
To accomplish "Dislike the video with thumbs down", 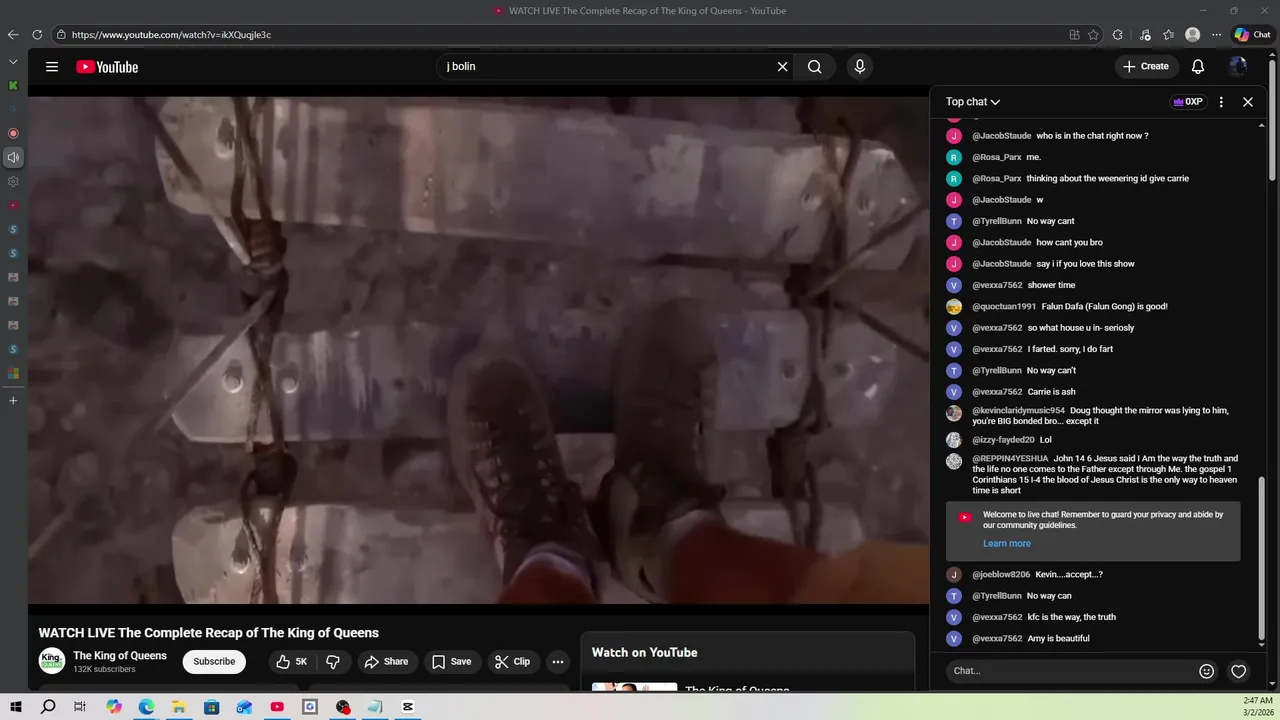I will pyautogui.click(x=333, y=662).
